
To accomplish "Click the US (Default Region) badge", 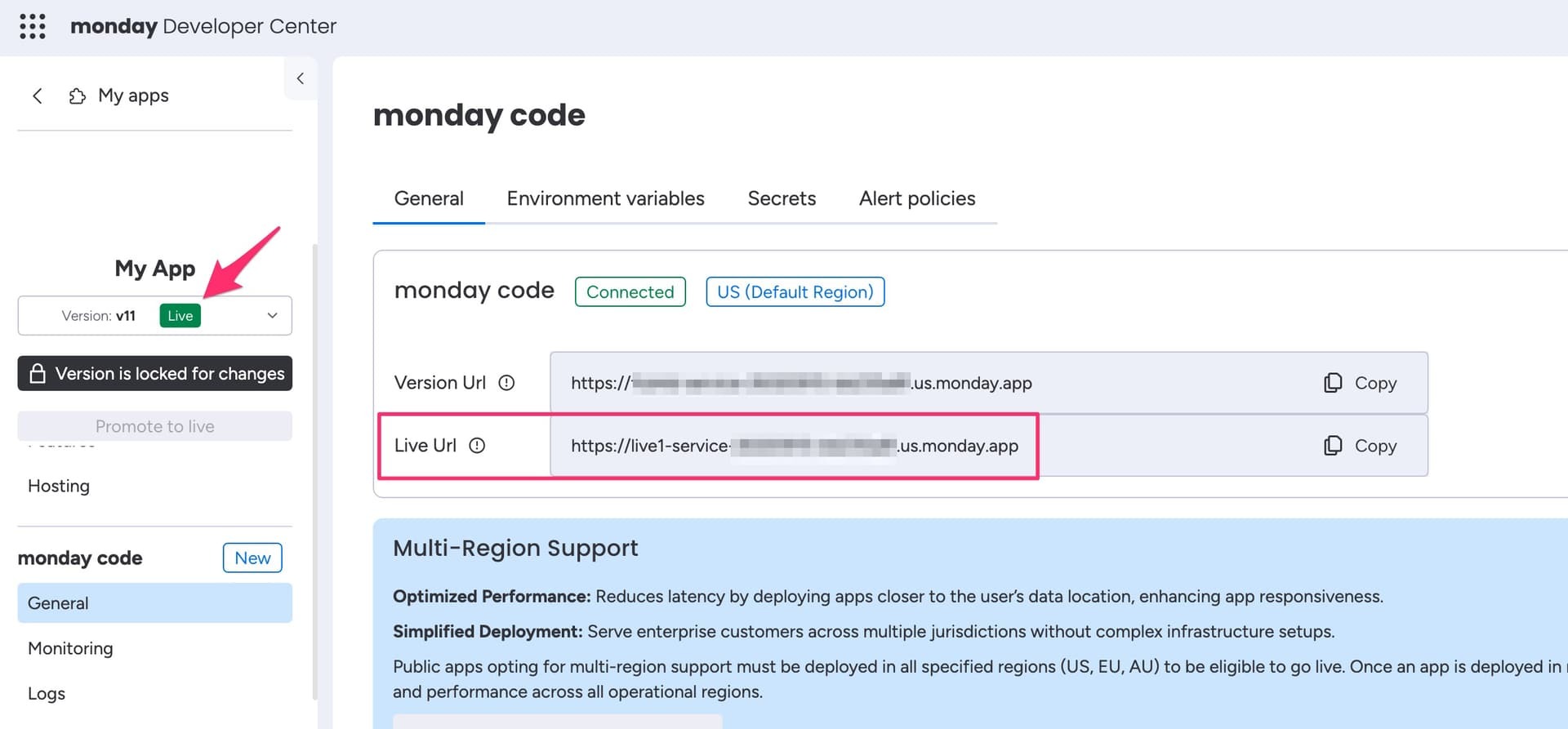I will 795,292.
